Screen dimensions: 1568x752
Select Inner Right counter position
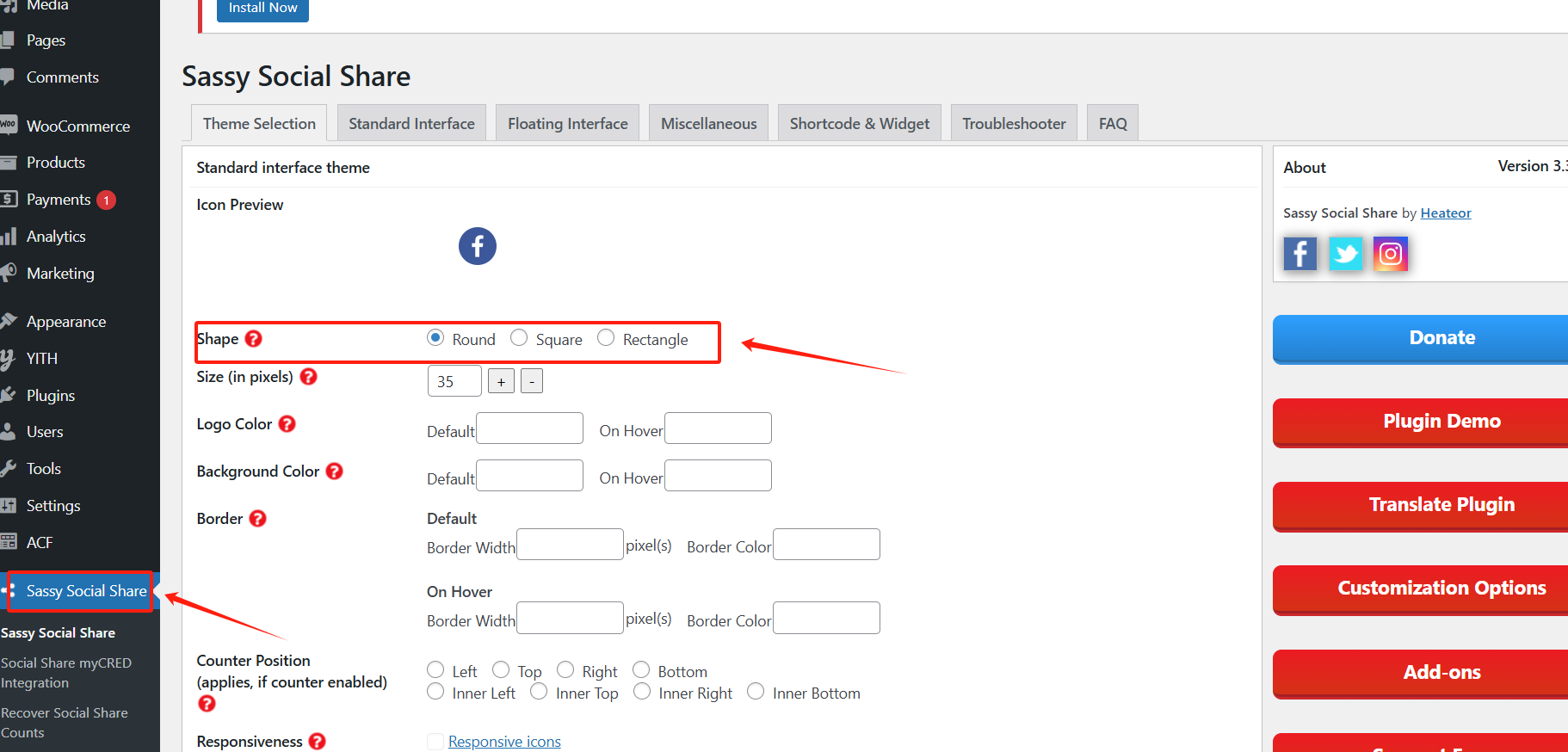pos(642,692)
